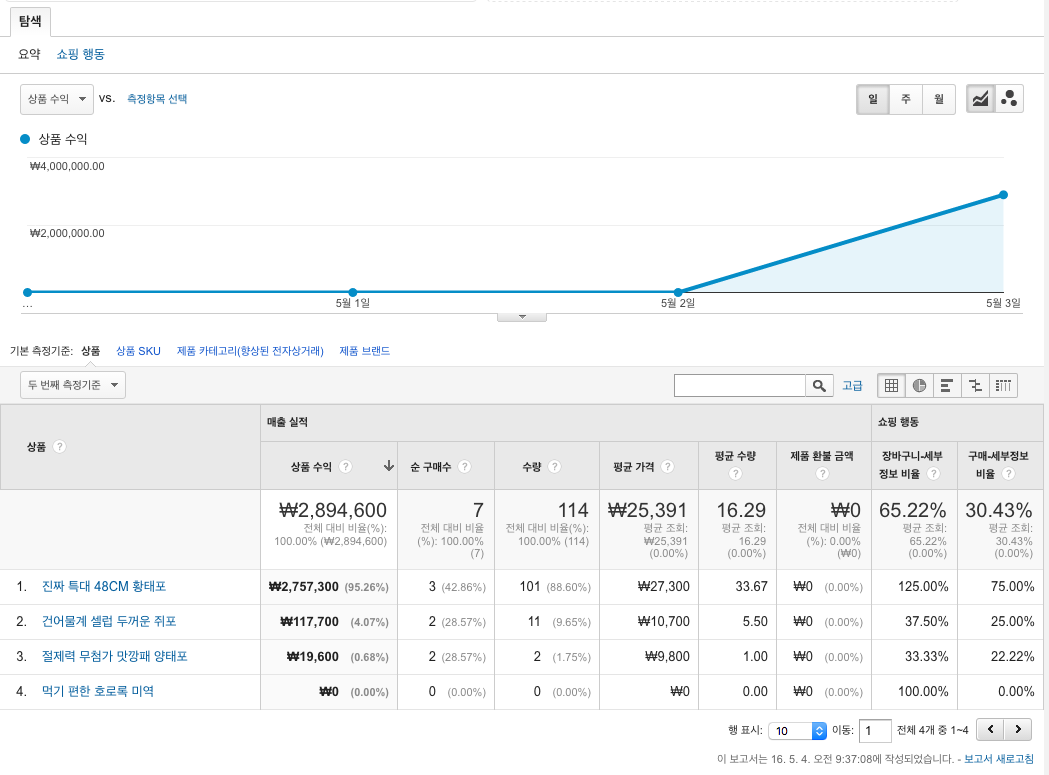Click the search magnifier button
This screenshot has height=775, width=1049.
(x=819, y=385)
